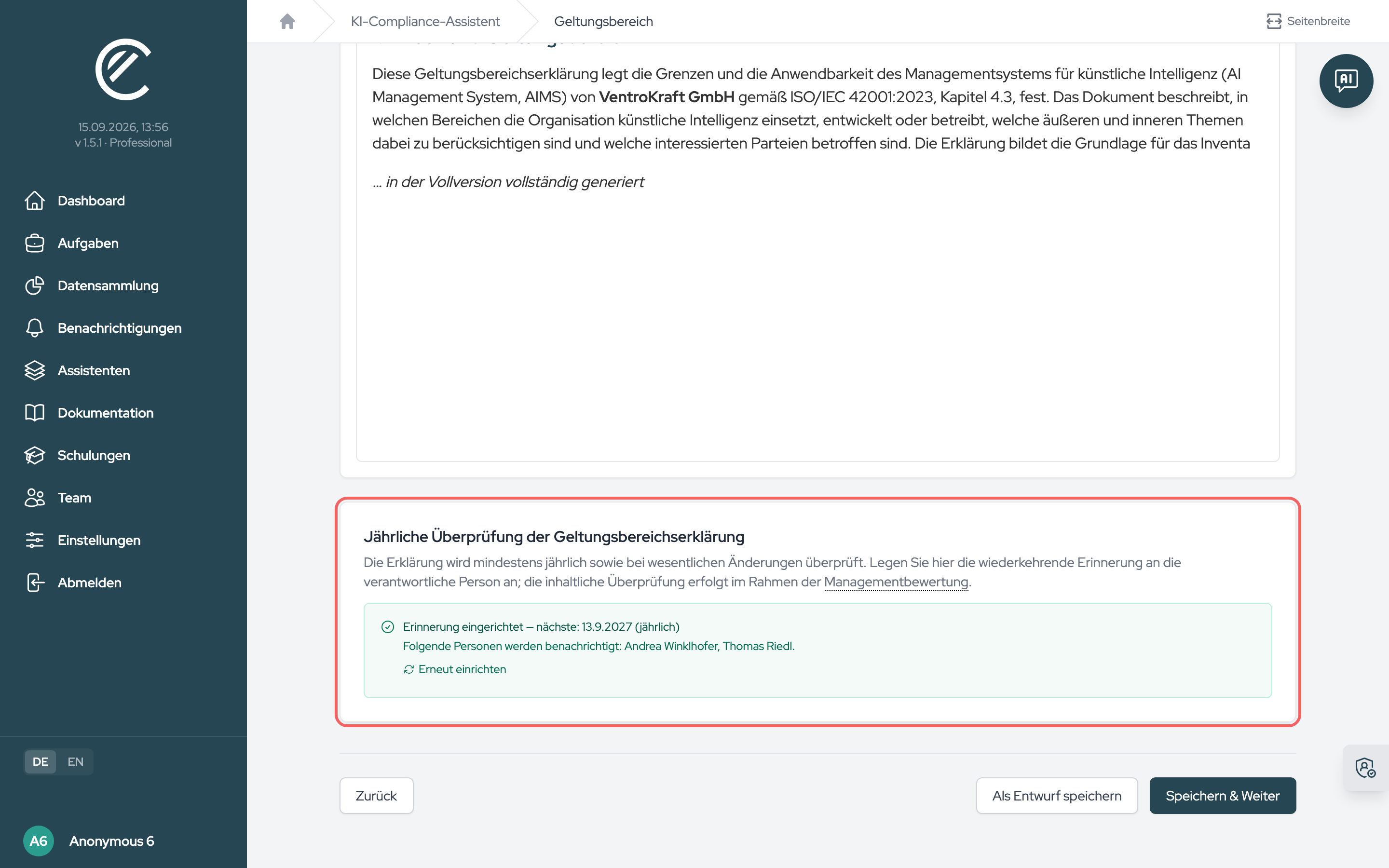This screenshot has width=1389, height=868.
Task: Click the home breadcrumb icon
Action: [287, 21]
